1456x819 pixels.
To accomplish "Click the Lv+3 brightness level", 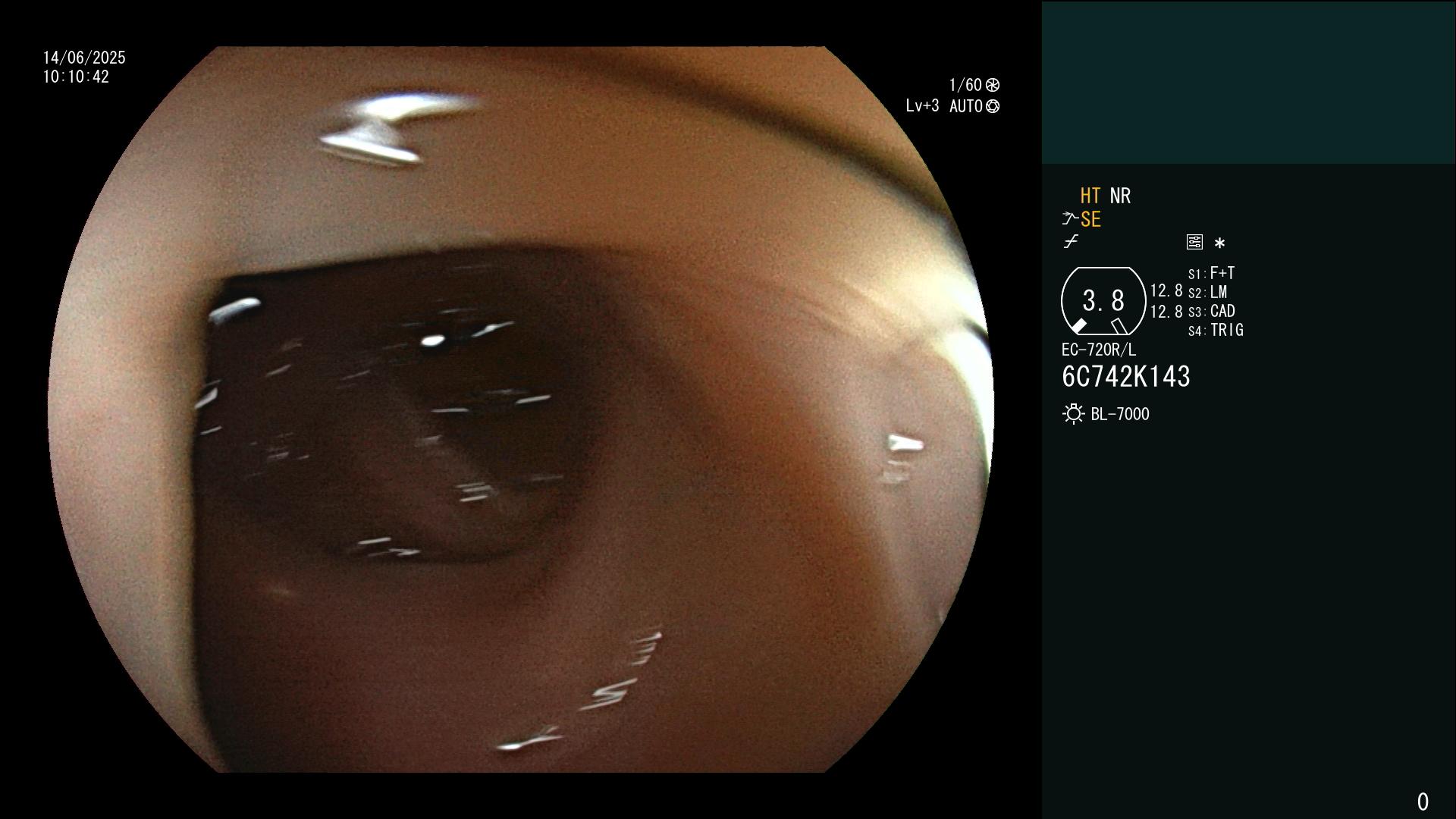I will 922,106.
